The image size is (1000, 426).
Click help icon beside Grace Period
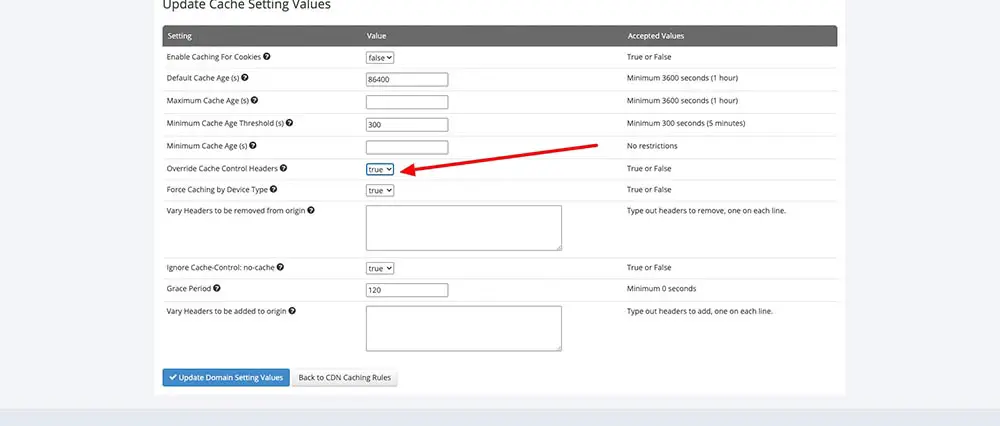click(x=217, y=288)
